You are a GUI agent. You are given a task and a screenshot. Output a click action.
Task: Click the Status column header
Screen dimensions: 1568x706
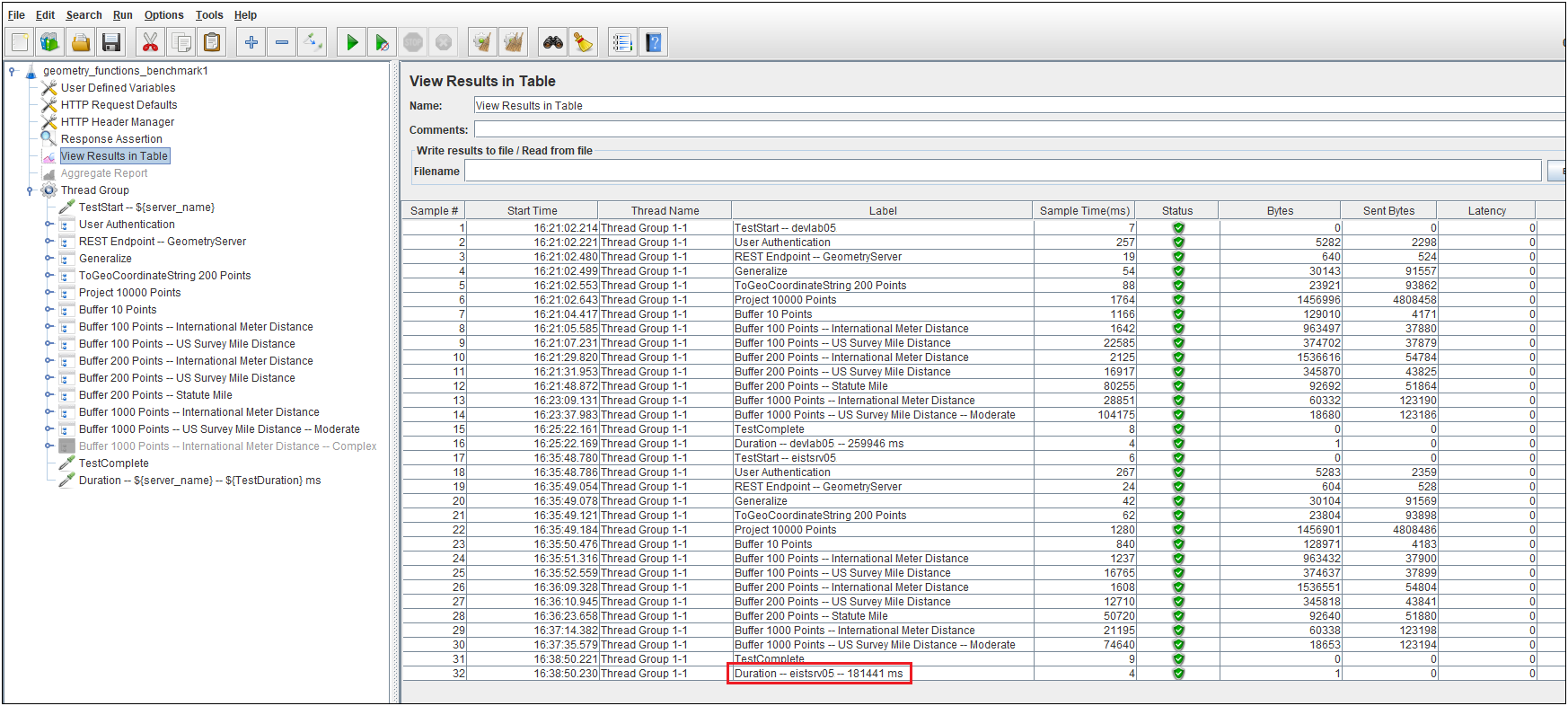tap(1177, 211)
